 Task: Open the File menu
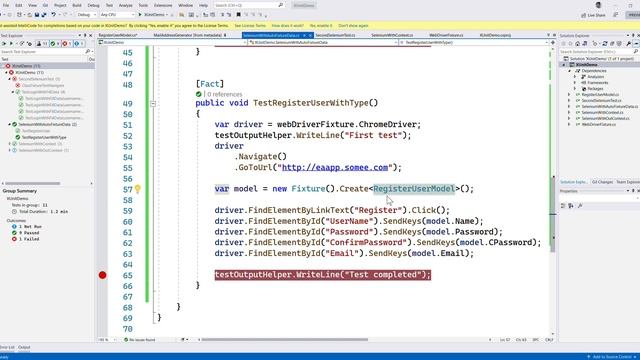(6, 5)
